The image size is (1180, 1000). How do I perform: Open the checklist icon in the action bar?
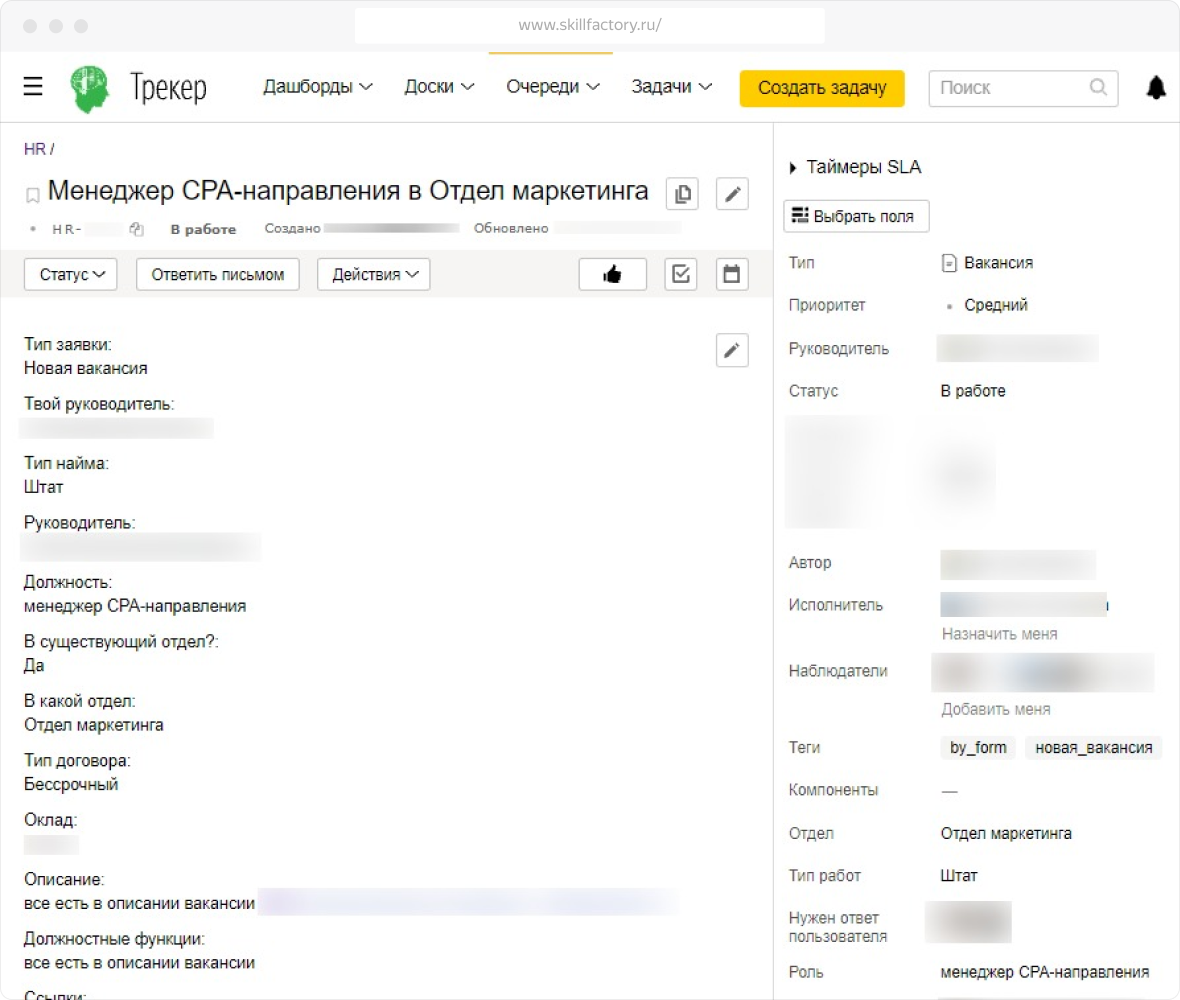click(x=681, y=274)
